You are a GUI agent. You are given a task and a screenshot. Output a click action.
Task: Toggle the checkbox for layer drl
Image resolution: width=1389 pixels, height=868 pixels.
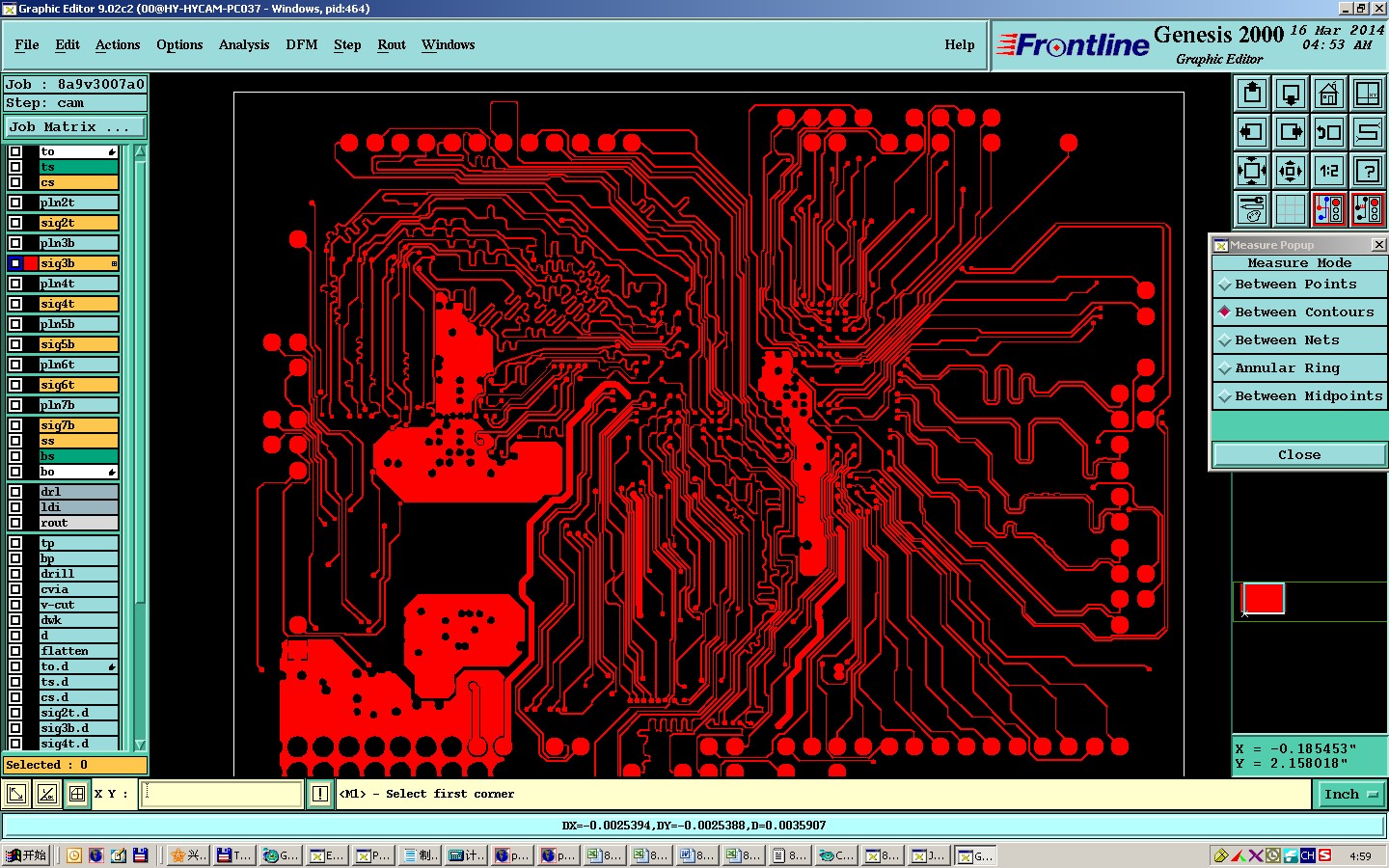click(x=15, y=492)
